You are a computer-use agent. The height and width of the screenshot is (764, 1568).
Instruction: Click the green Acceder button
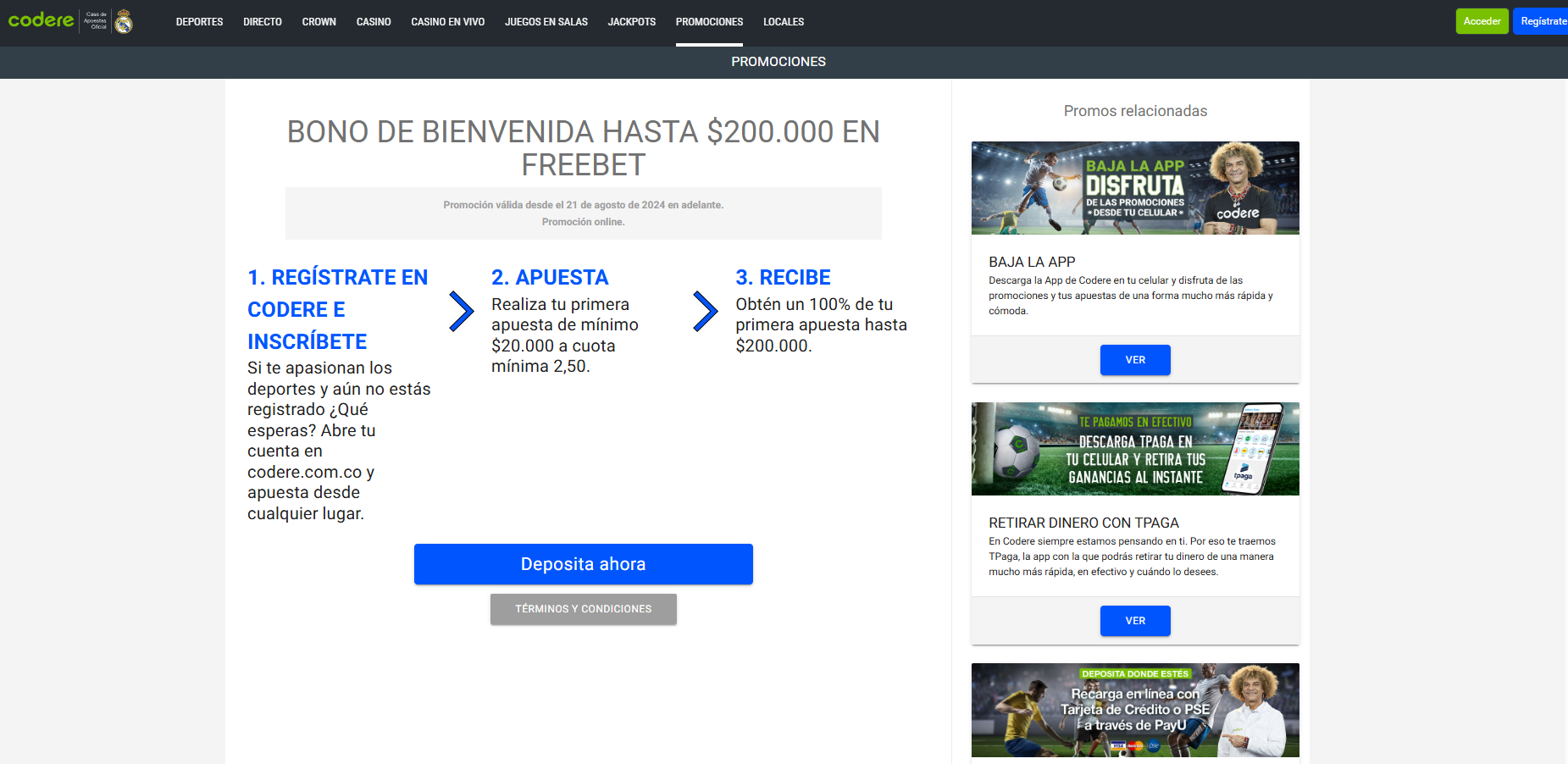click(x=1482, y=21)
